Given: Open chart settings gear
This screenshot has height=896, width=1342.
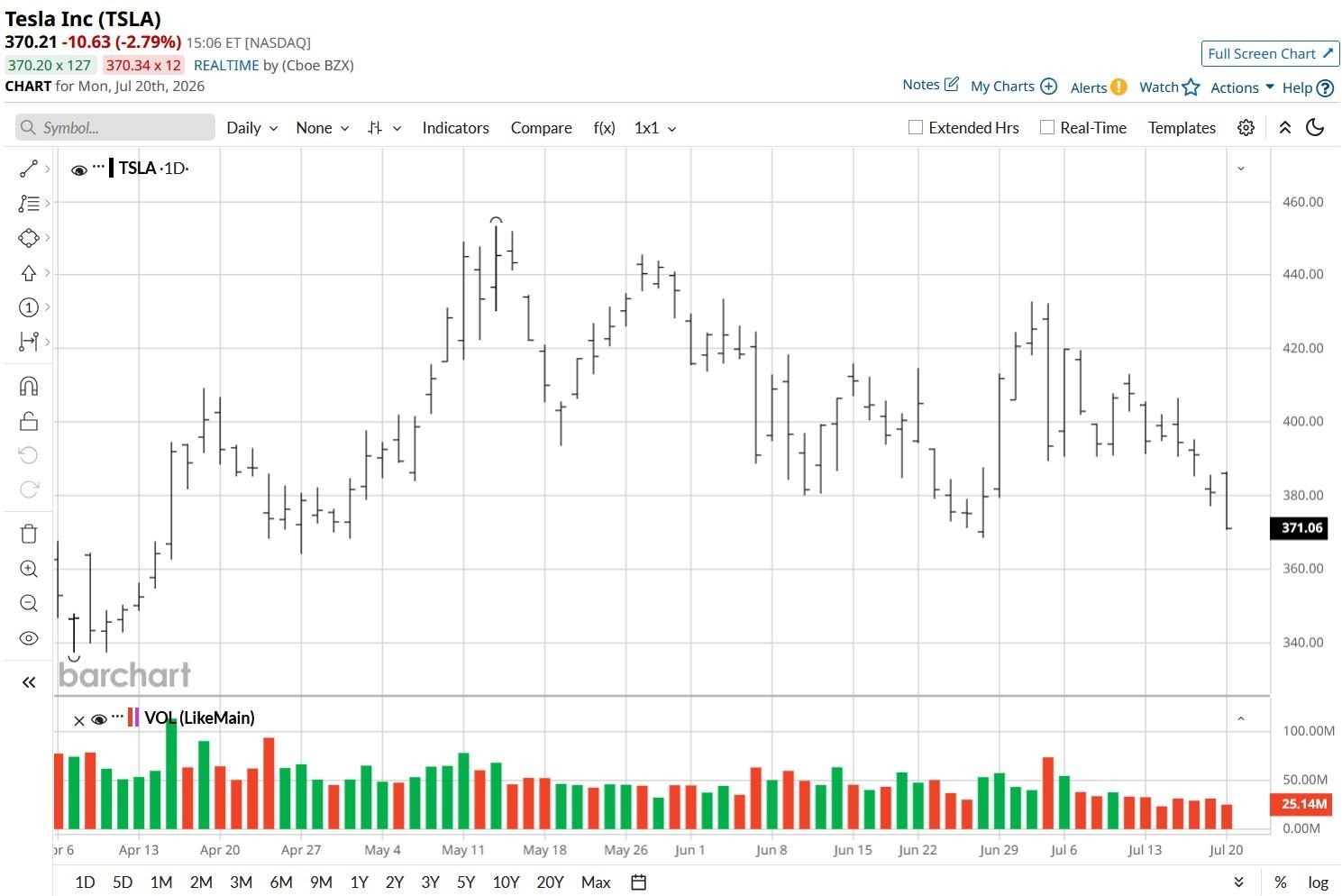Looking at the screenshot, I should [x=1246, y=128].
